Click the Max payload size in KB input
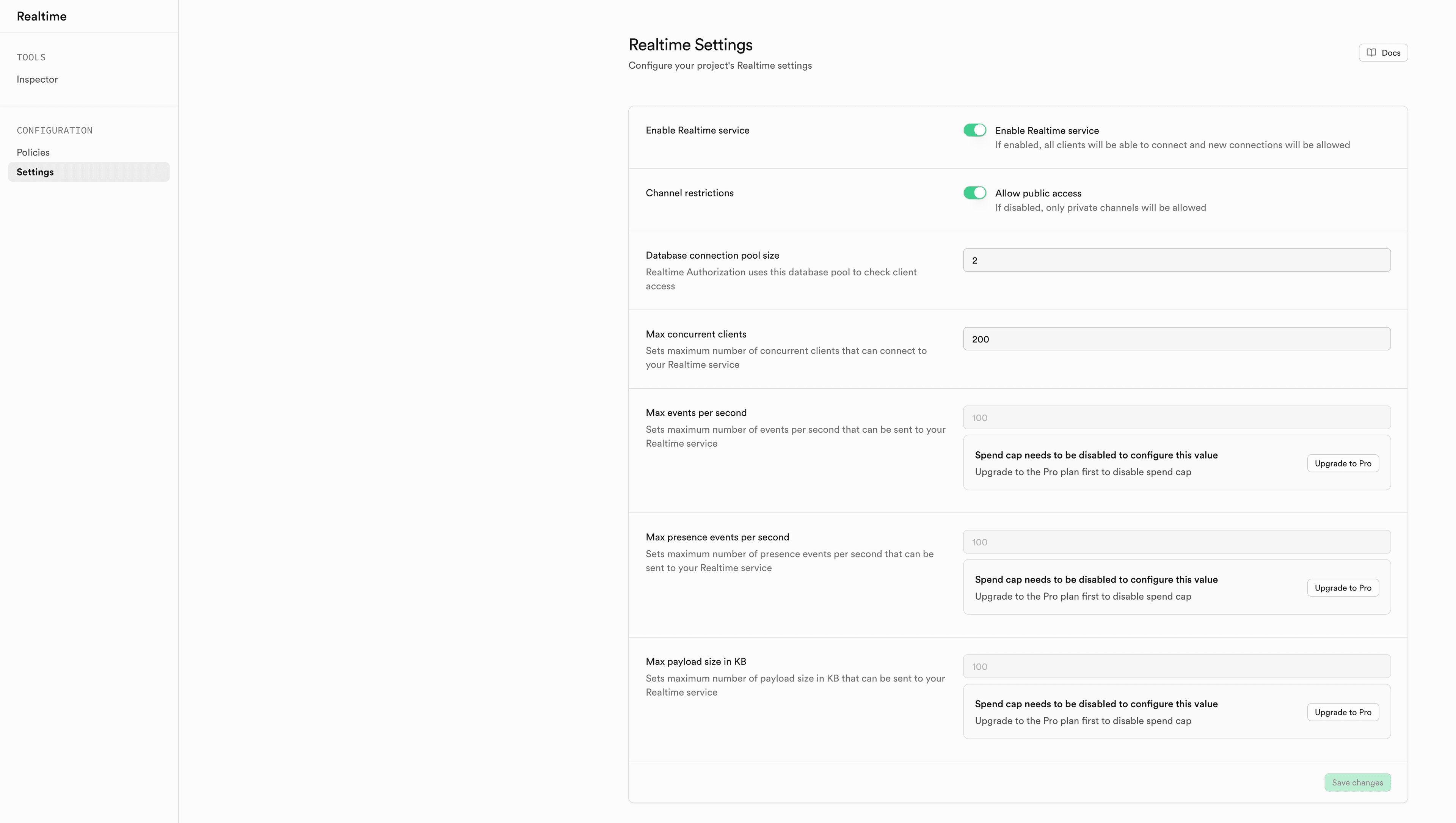Image resolution: width=1456 pixels, height=823 pixels. [1176, 666]
